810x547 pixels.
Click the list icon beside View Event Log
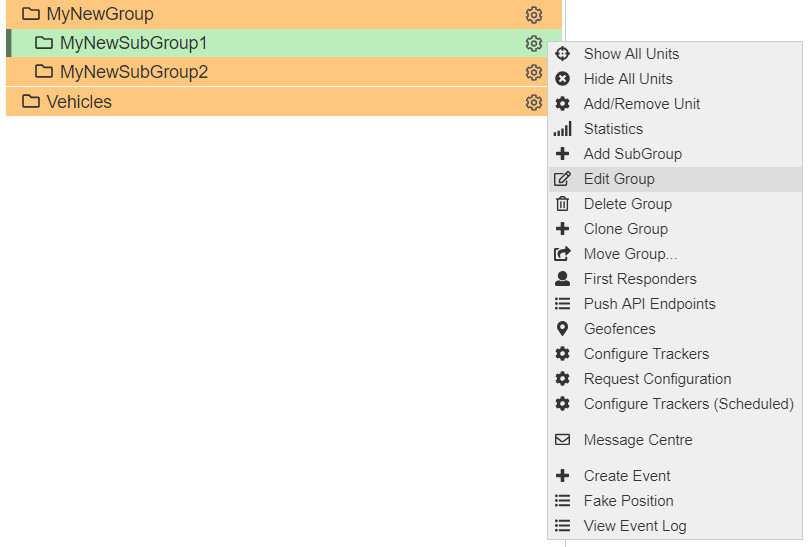tap(563, 526)
